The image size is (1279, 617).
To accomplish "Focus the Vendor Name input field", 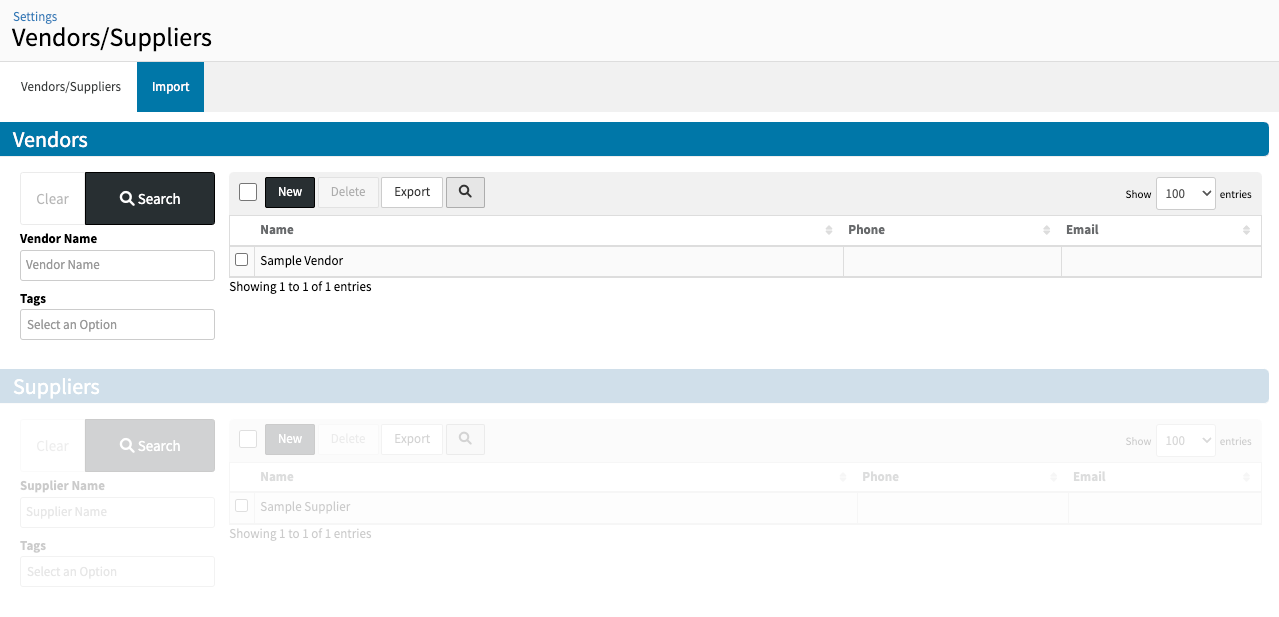I will point(117,265).
